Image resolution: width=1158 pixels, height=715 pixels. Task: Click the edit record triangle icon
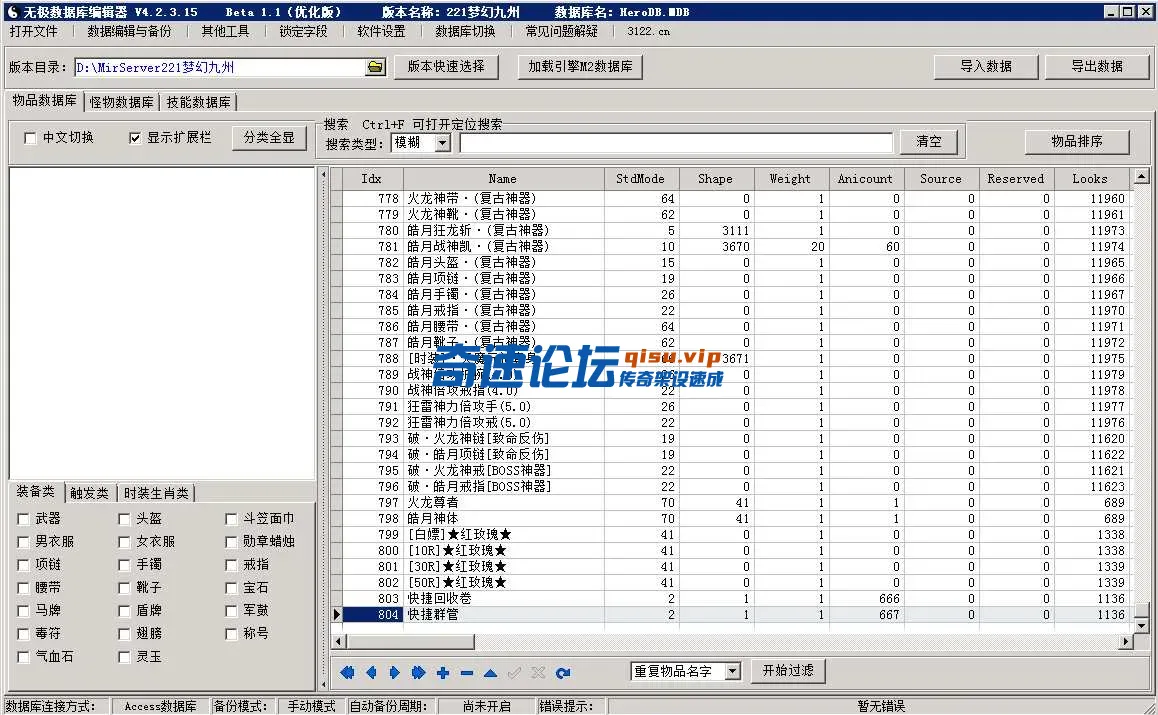pyautogui.click(x=490, y=672)
